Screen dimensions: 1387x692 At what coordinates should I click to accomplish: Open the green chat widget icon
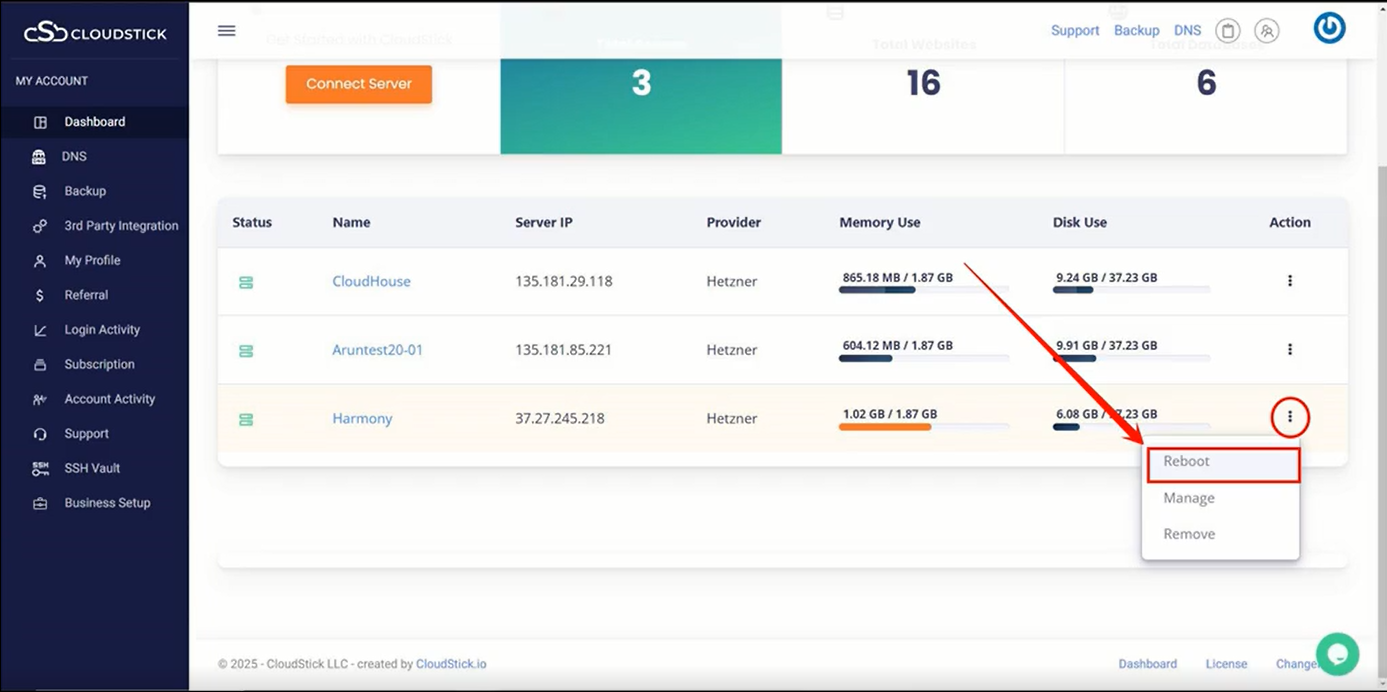click(x=1337, y=654)
